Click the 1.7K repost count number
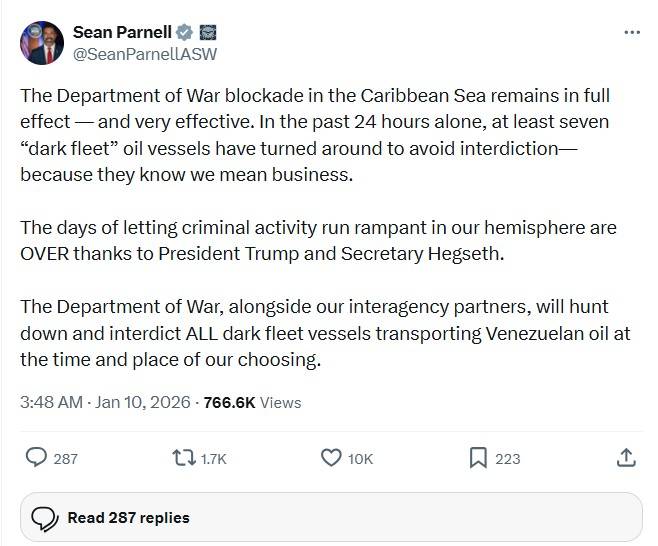This screenshot has height=546, width=658. click(214, 458)
